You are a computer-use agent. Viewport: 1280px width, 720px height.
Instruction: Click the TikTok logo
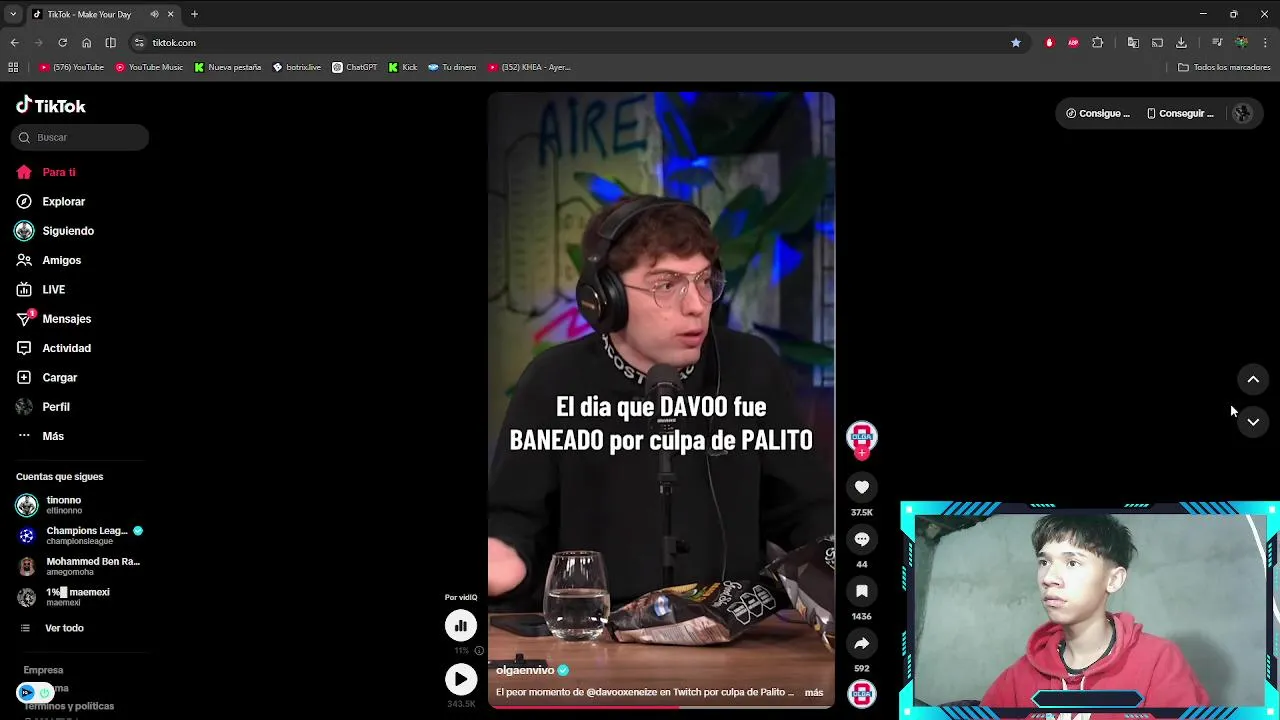click(x=51, y=105)
